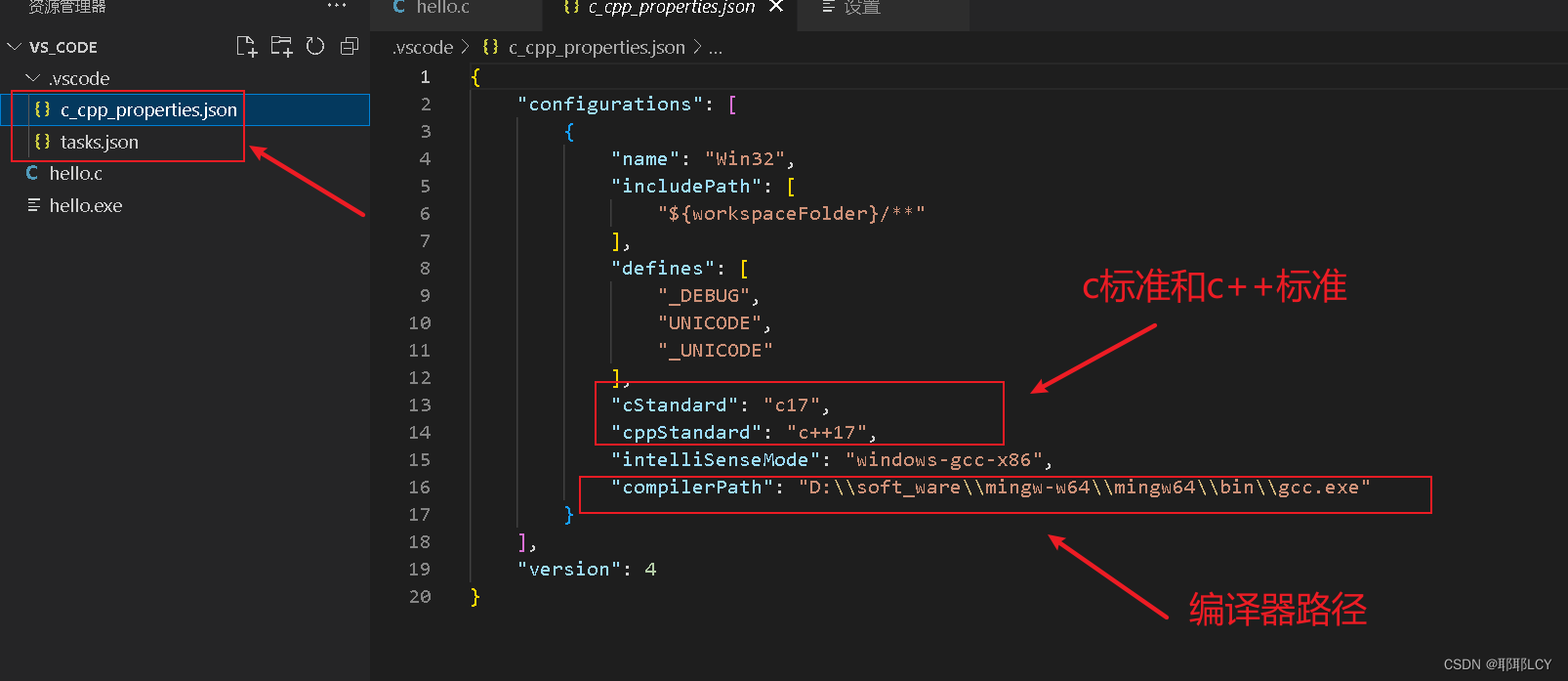Click the New Folder icon in explorer
Viewport: 1568px width, 681px height.
coord(281,46)
